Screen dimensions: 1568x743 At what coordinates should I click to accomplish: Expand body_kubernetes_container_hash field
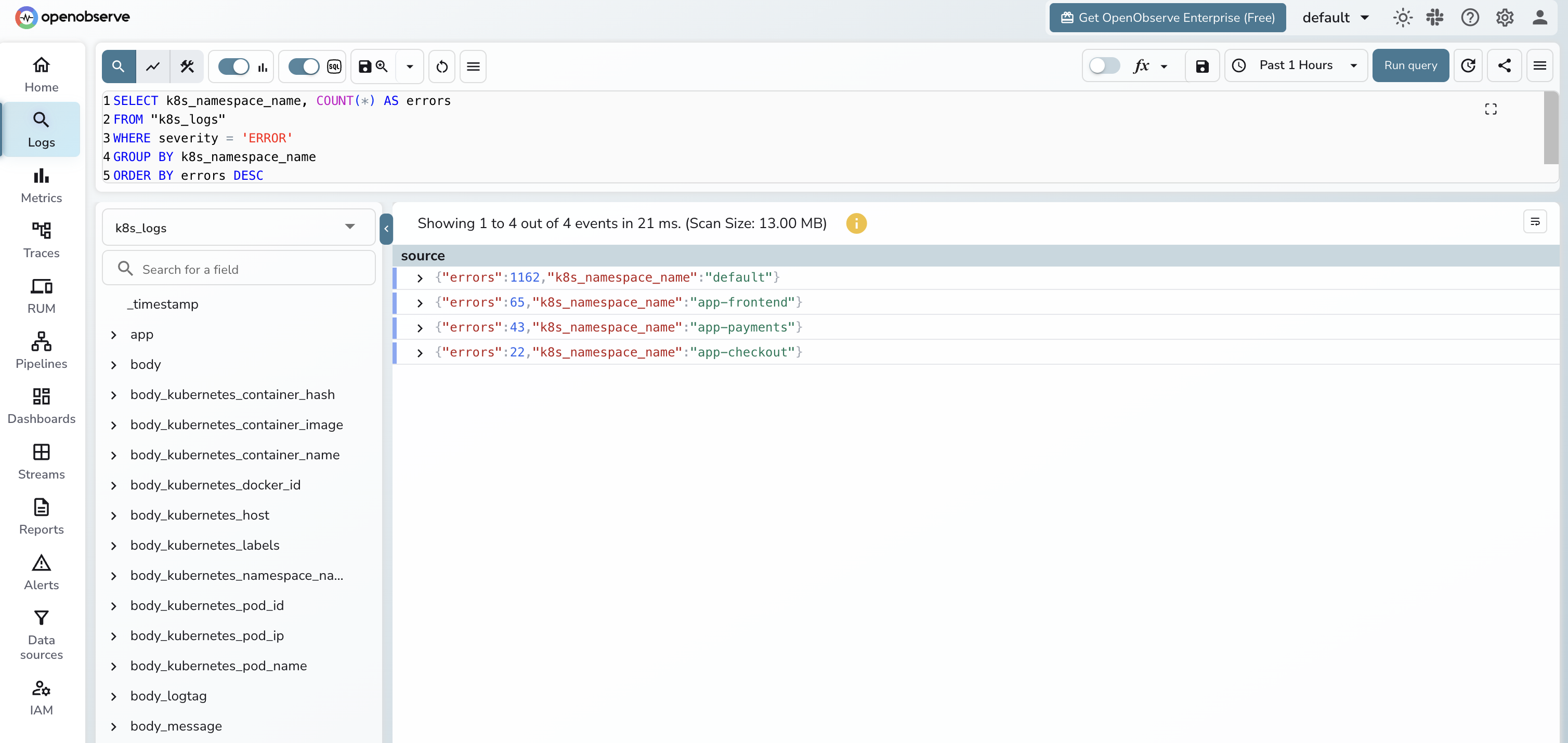pyautogui.click(x=114, y=395)
